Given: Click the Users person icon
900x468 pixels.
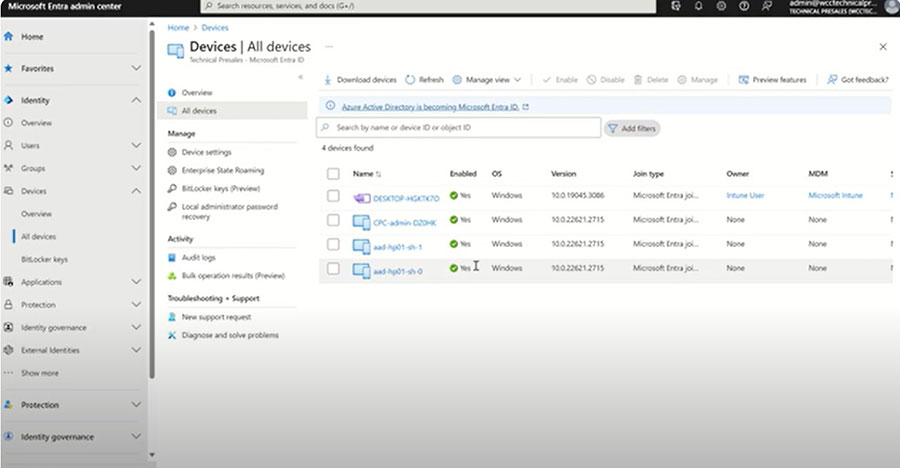Looking at the screenshot, I should point(9,145).
